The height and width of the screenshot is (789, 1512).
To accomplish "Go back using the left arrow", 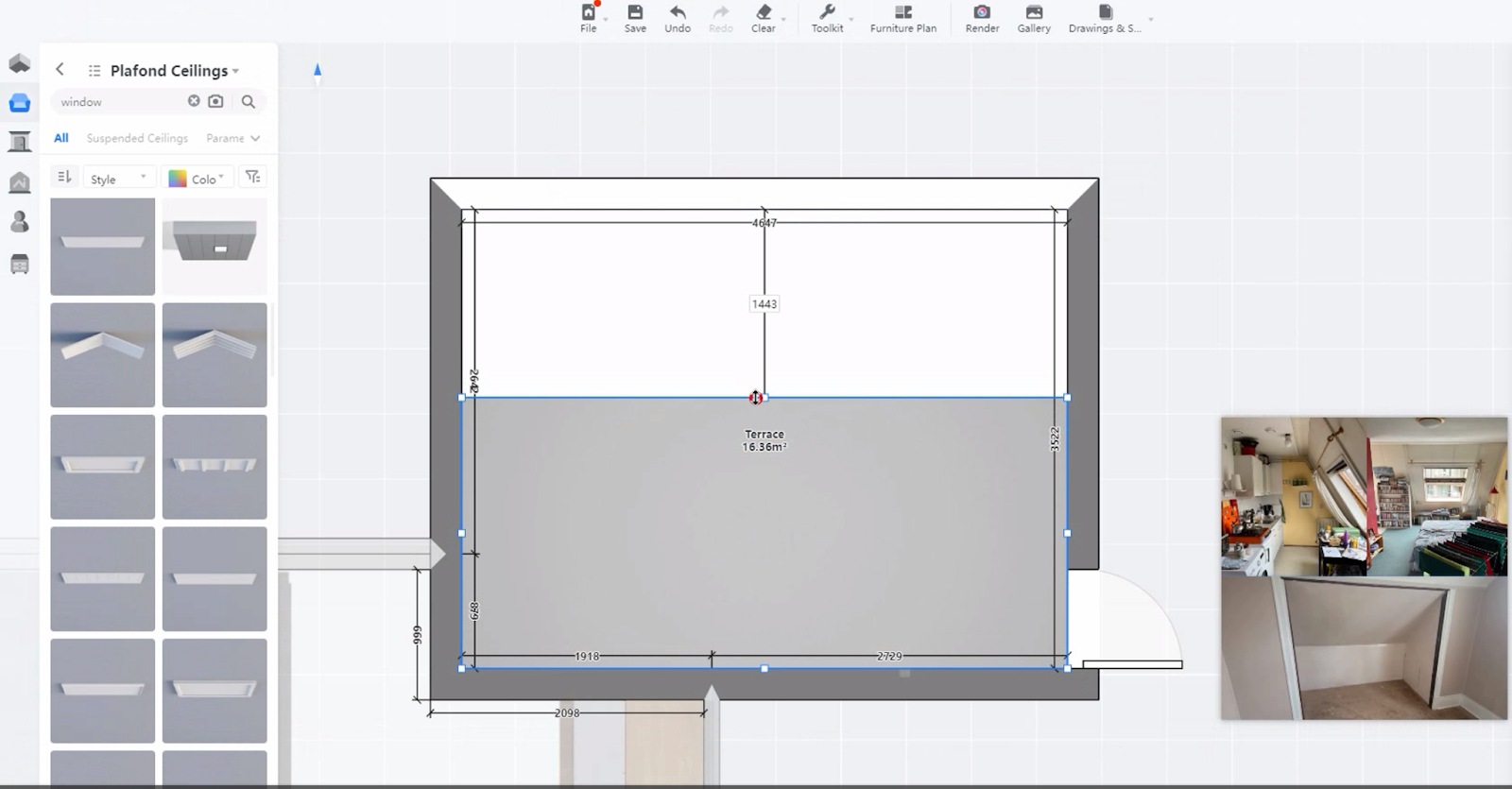I will [x=60, y=70].
